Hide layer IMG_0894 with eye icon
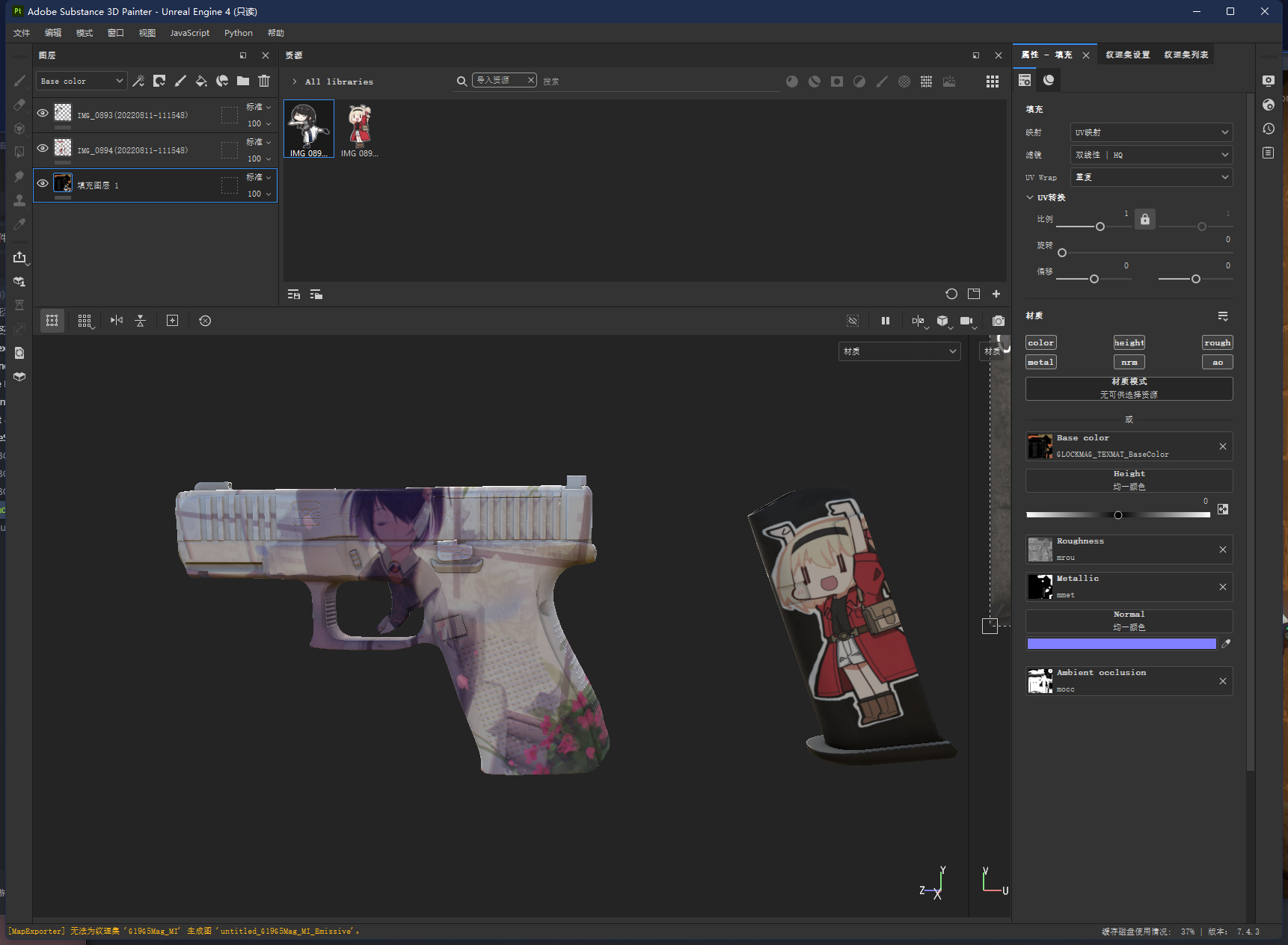 pyautogui.click(x=43, y=148)
